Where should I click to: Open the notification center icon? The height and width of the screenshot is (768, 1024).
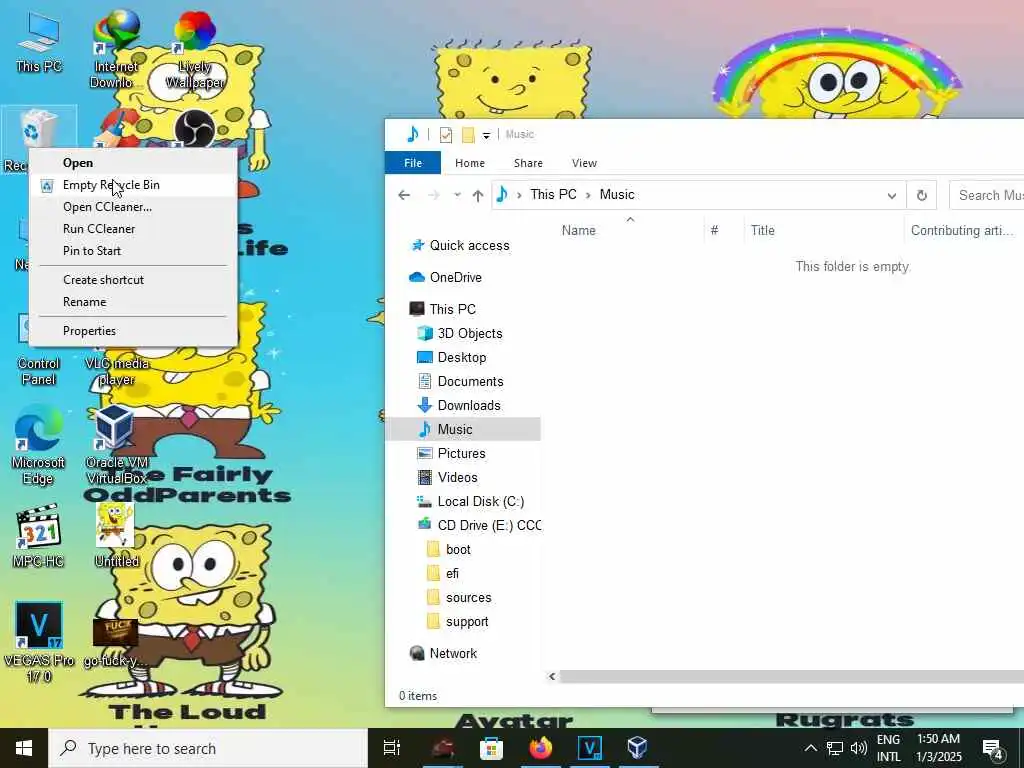pos(993,749)
